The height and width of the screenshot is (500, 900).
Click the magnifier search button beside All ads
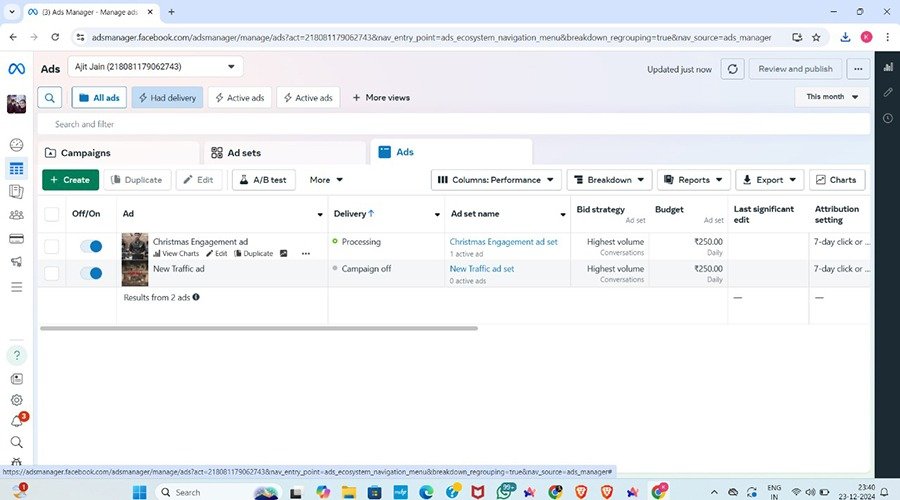pos(50,98)
